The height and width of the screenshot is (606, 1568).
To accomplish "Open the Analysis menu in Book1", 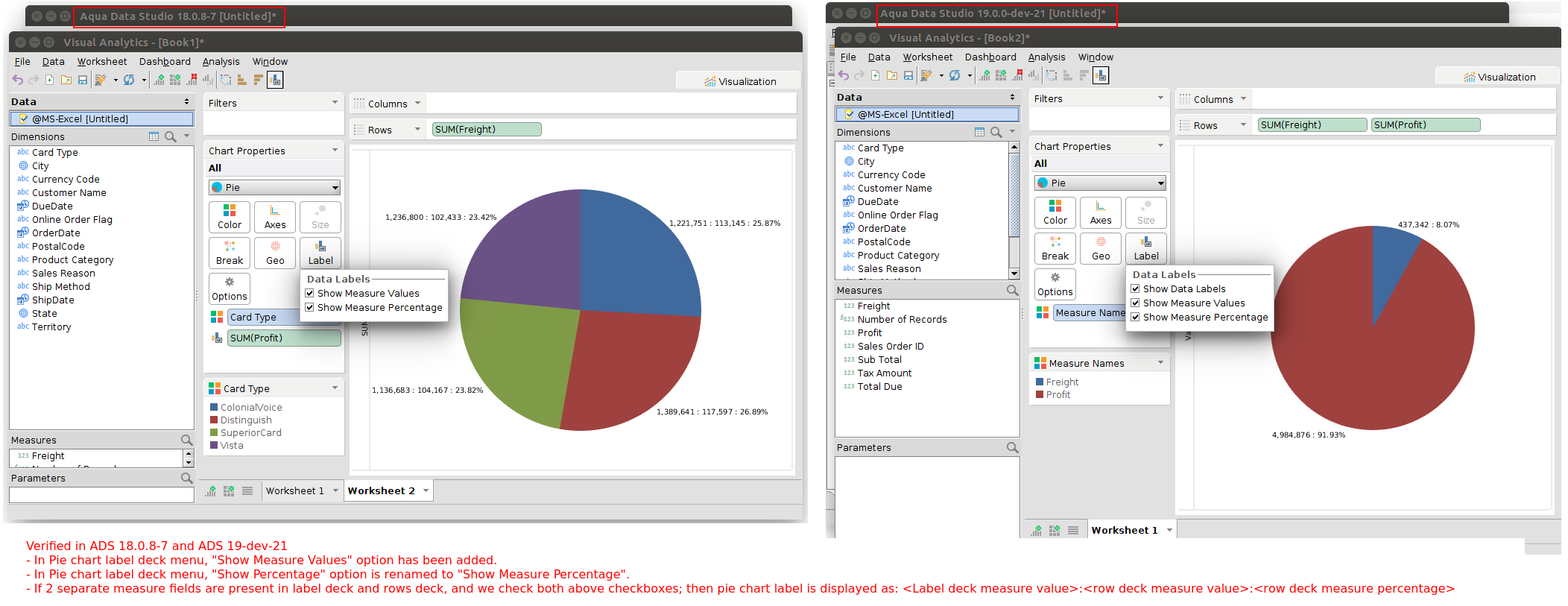I will pos(221,62).
